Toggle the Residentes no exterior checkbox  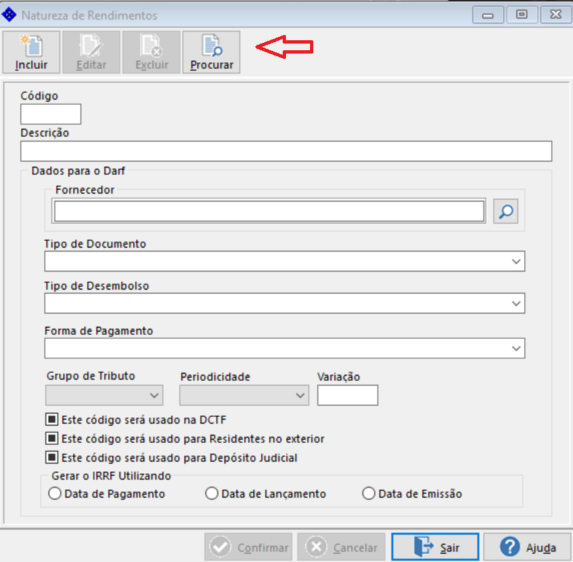tap(52, 438)
